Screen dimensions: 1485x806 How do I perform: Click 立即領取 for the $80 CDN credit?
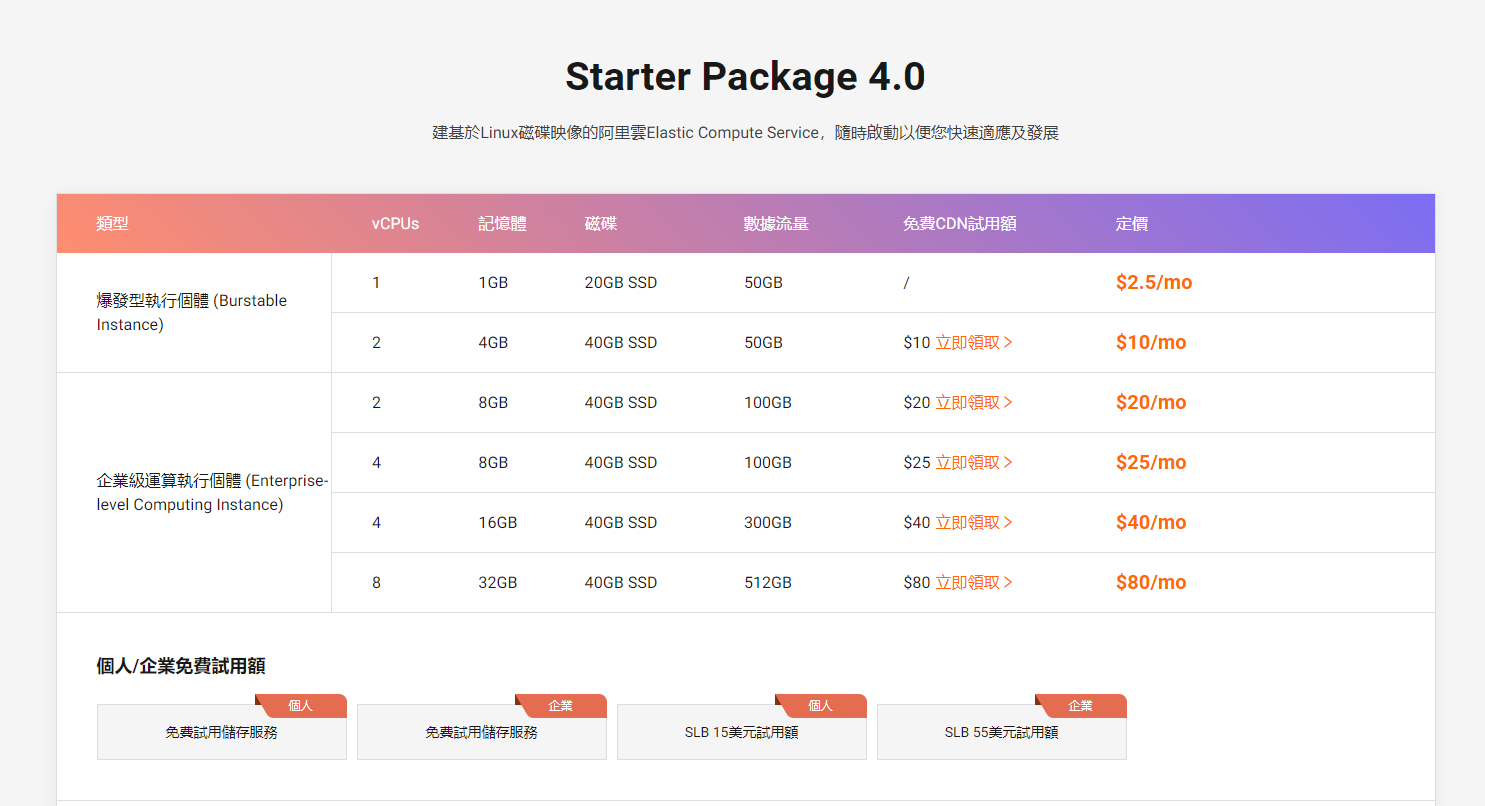973,583
